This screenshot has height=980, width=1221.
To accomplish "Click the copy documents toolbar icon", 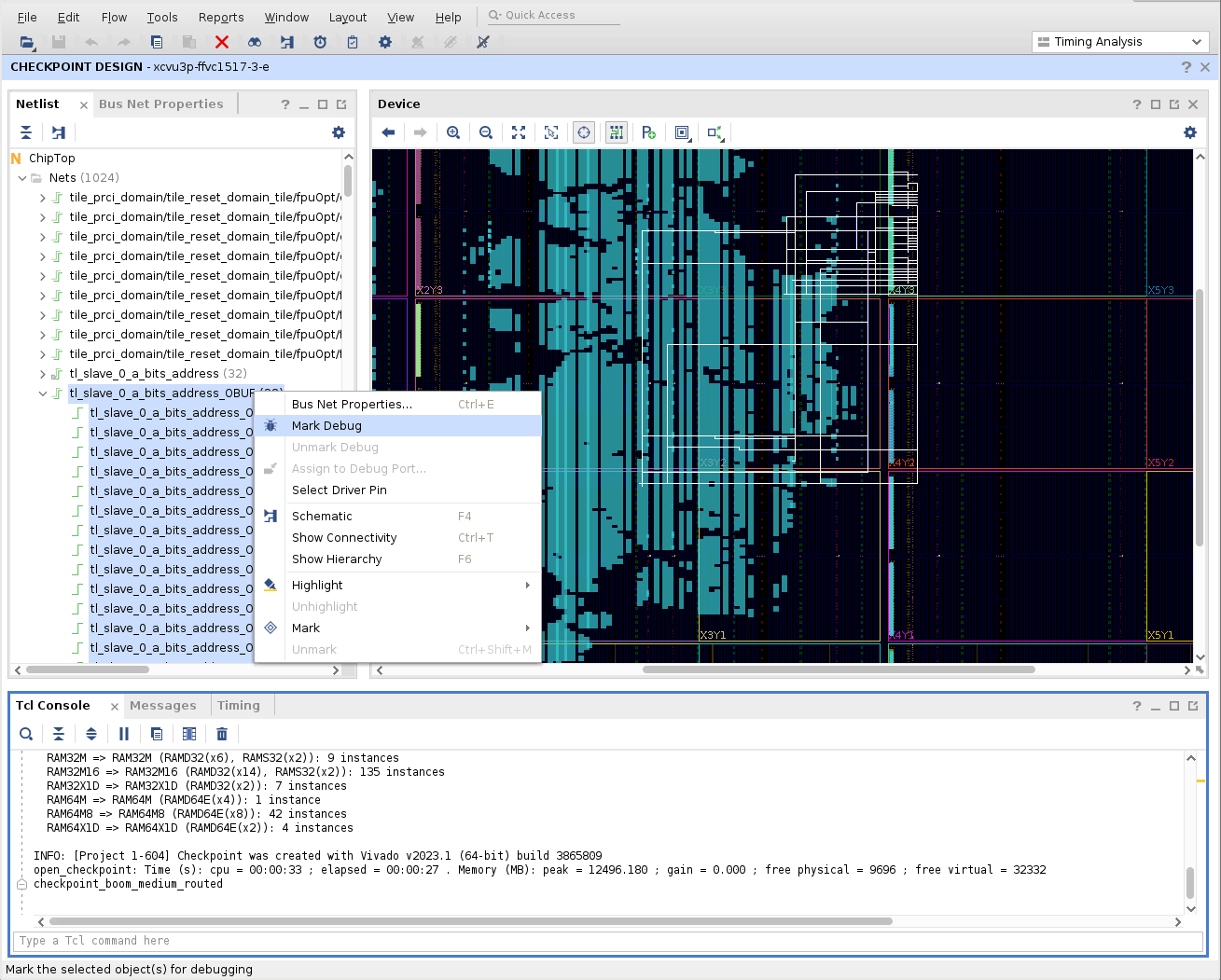I will [157, 42].
